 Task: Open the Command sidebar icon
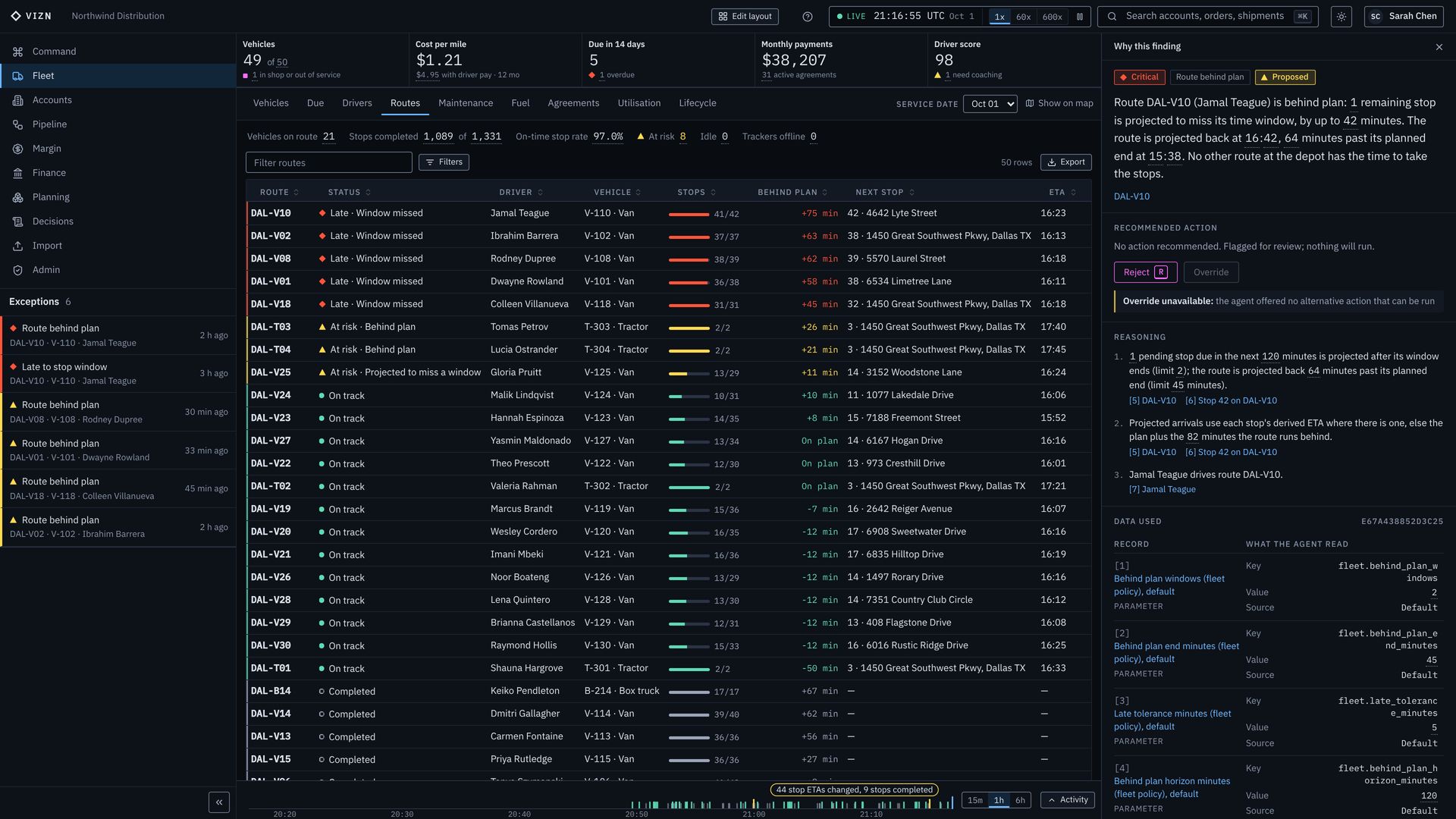pos(17,52)
